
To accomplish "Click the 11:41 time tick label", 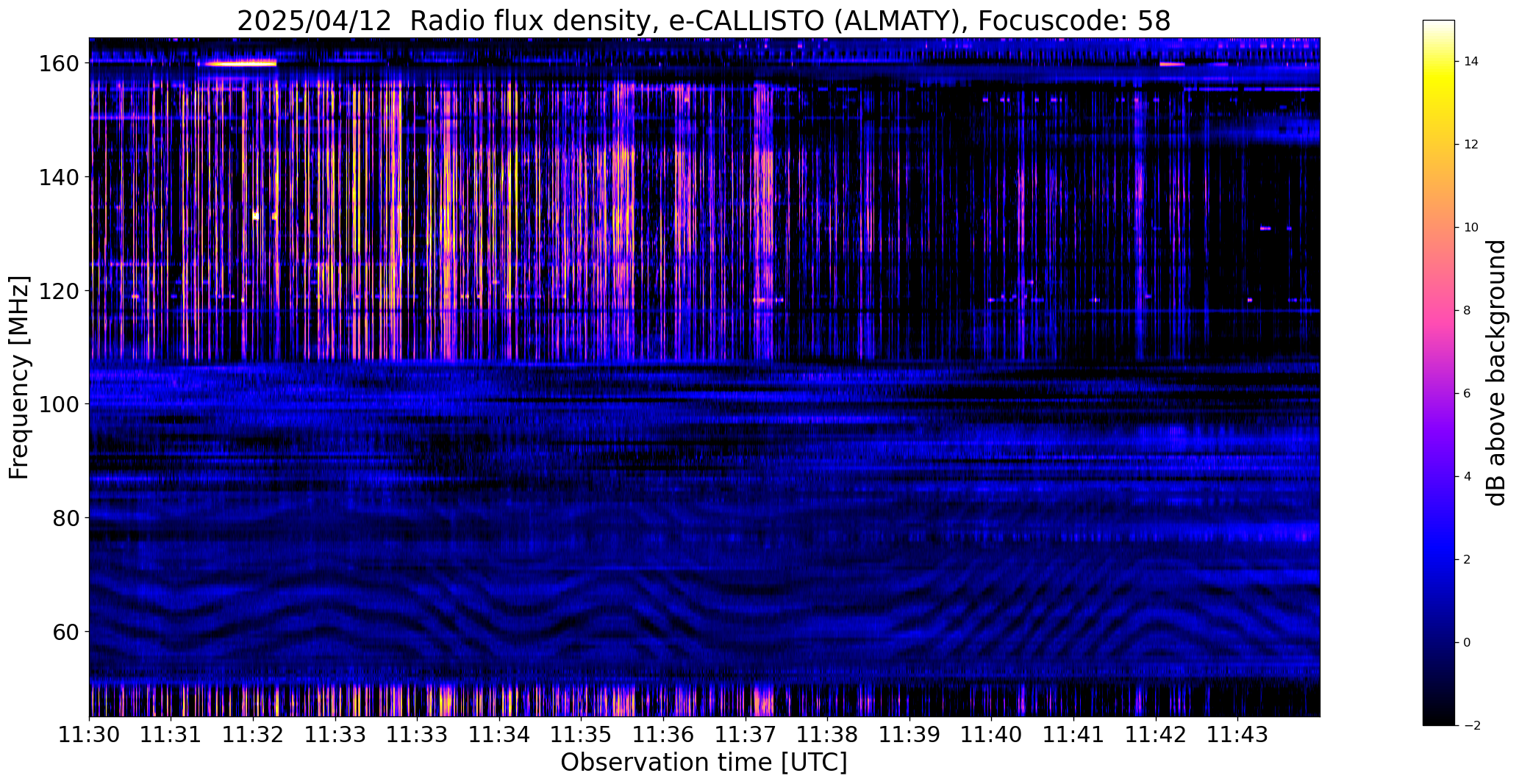I will [x=1073, y=735].
